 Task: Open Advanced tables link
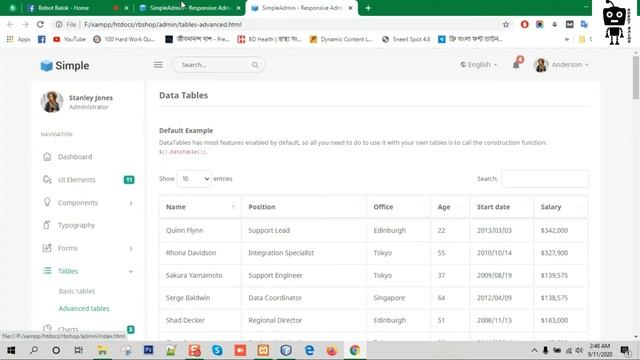coord(84,309)
